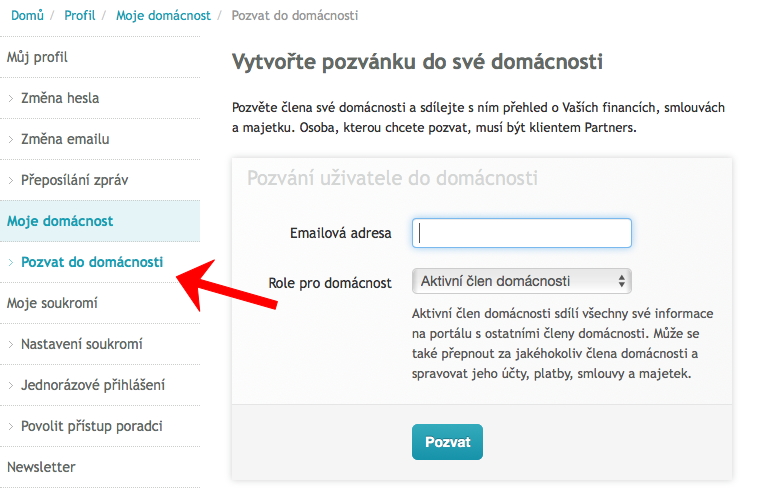Click the chevron beside Přeposílání zpráv
The width and height of the screenshot is (762, 500).
11,180
